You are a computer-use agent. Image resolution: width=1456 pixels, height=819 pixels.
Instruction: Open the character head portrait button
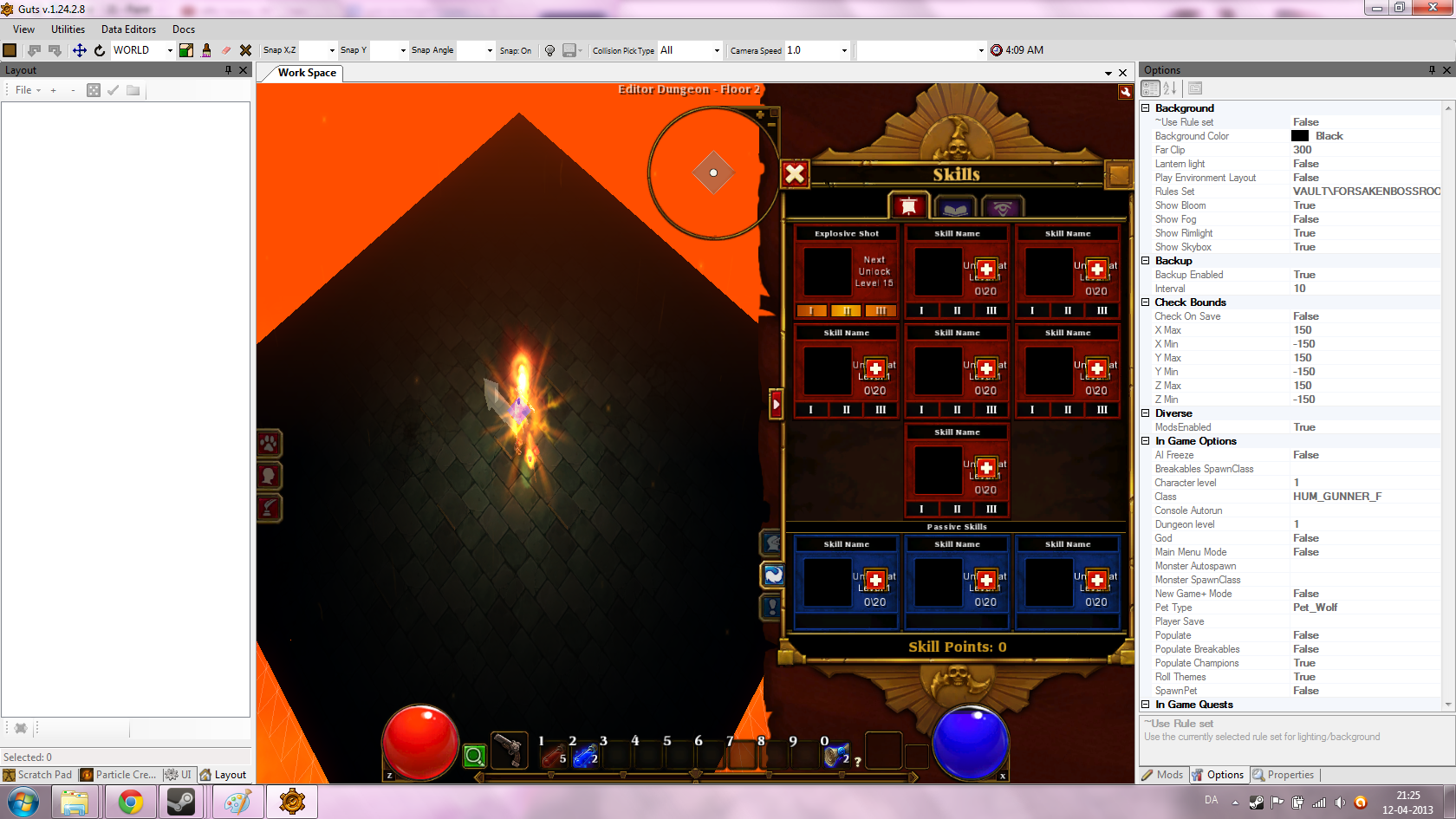tap(270, 476)
